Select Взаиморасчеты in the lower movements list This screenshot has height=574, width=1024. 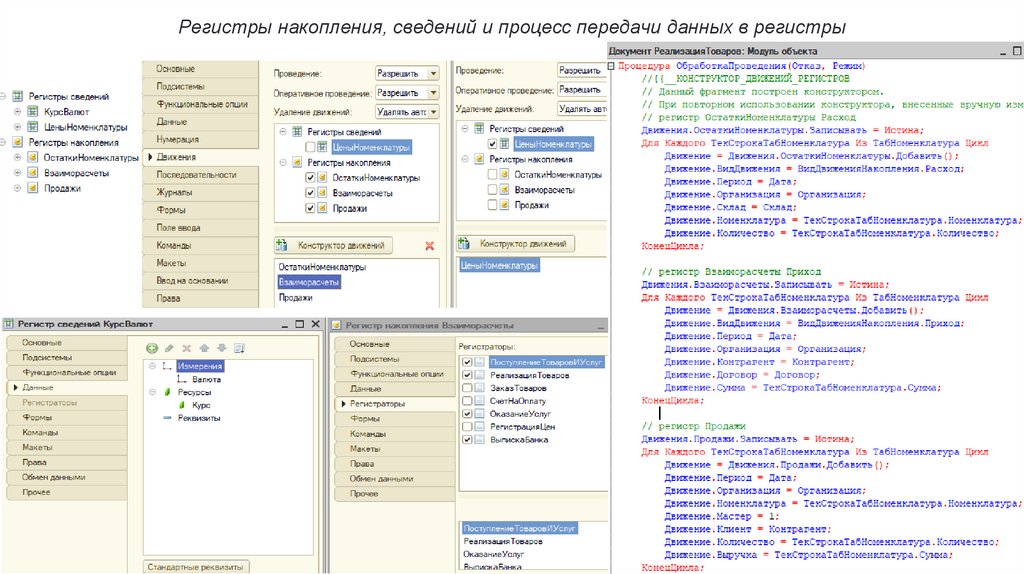click(309, 283)
